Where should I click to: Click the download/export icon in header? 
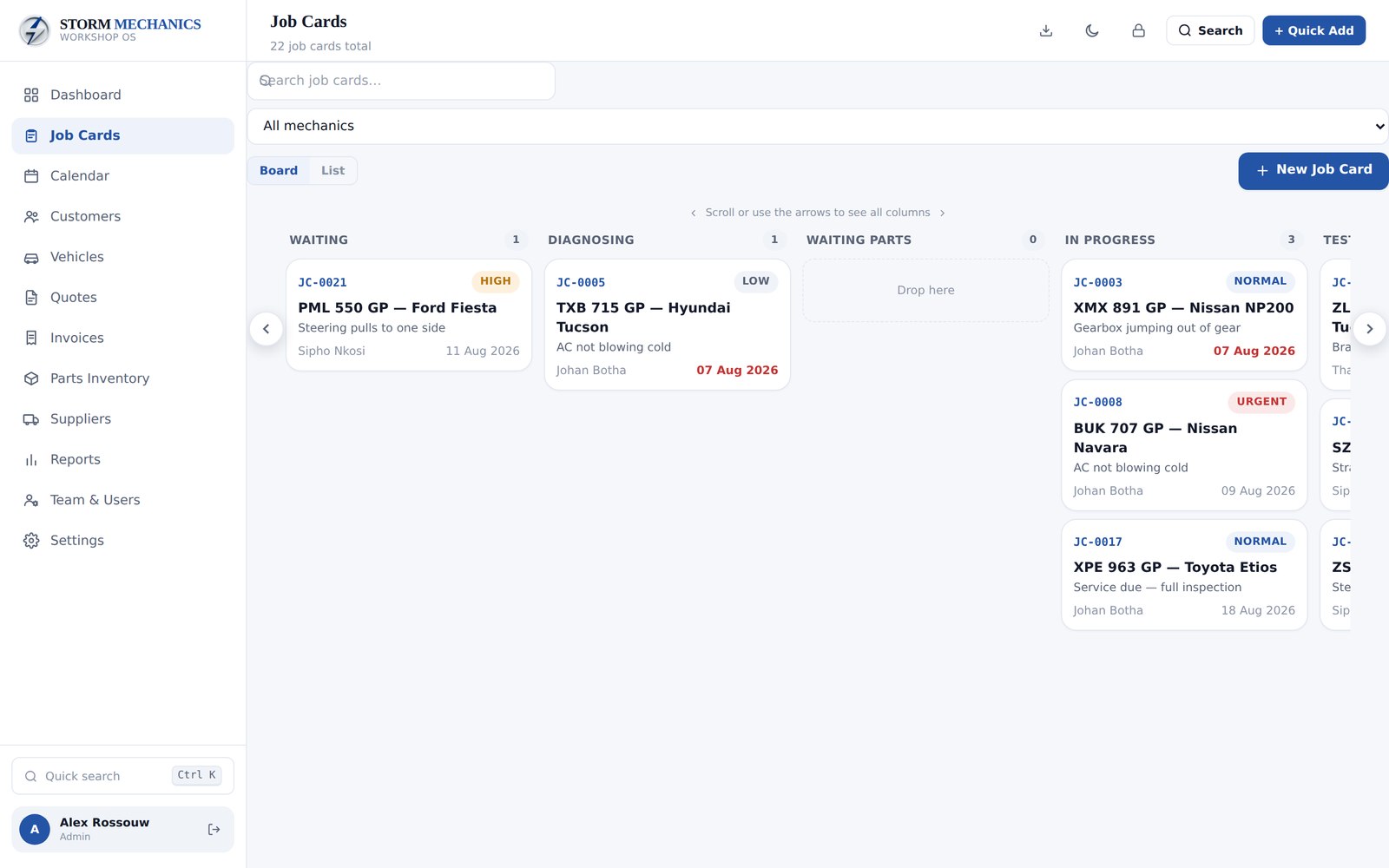coord(1046,30)
